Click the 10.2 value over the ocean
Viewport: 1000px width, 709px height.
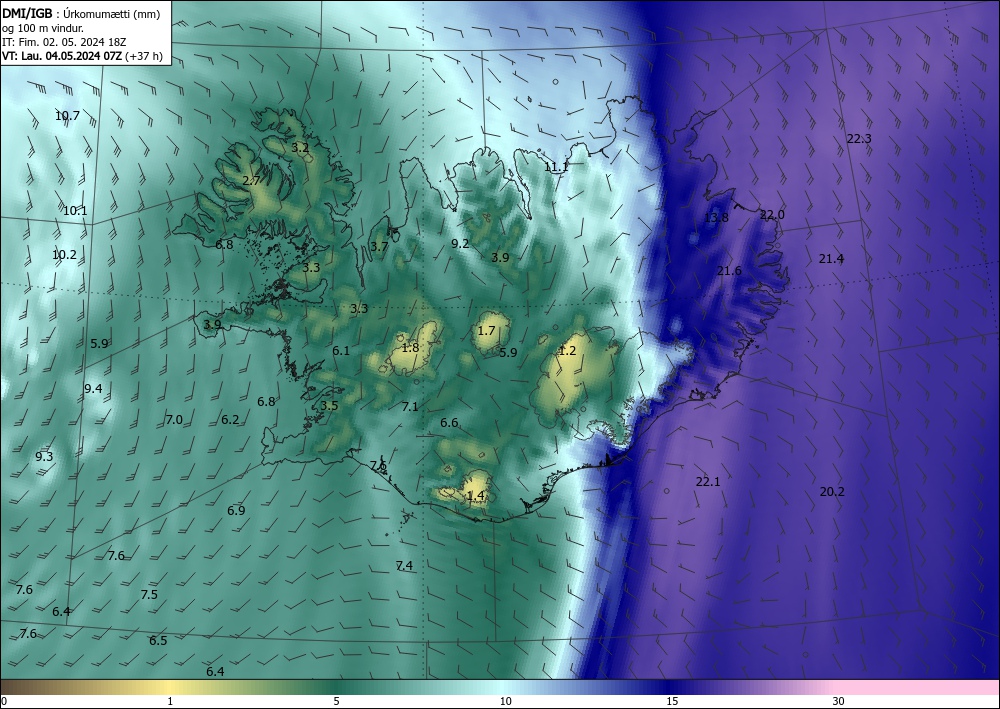pos(64,255)
